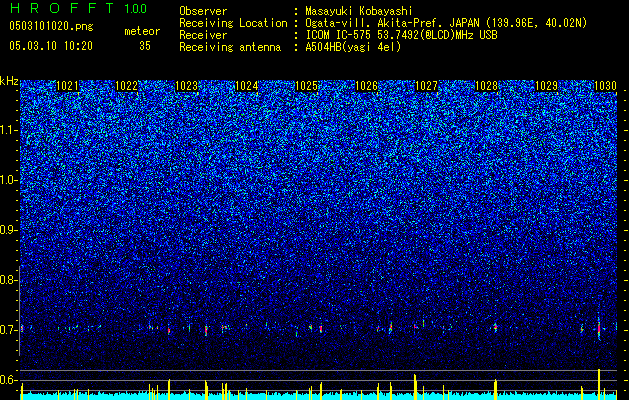Click the 'Observer' field label

click(203, 11)
